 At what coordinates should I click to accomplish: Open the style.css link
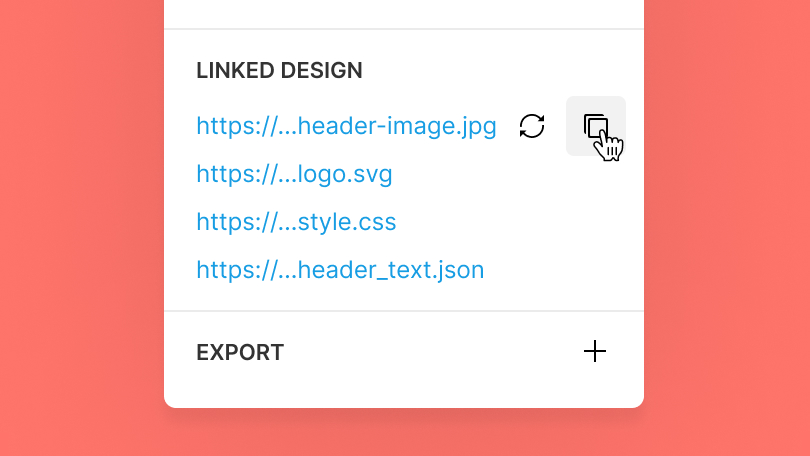pos(296,222)
